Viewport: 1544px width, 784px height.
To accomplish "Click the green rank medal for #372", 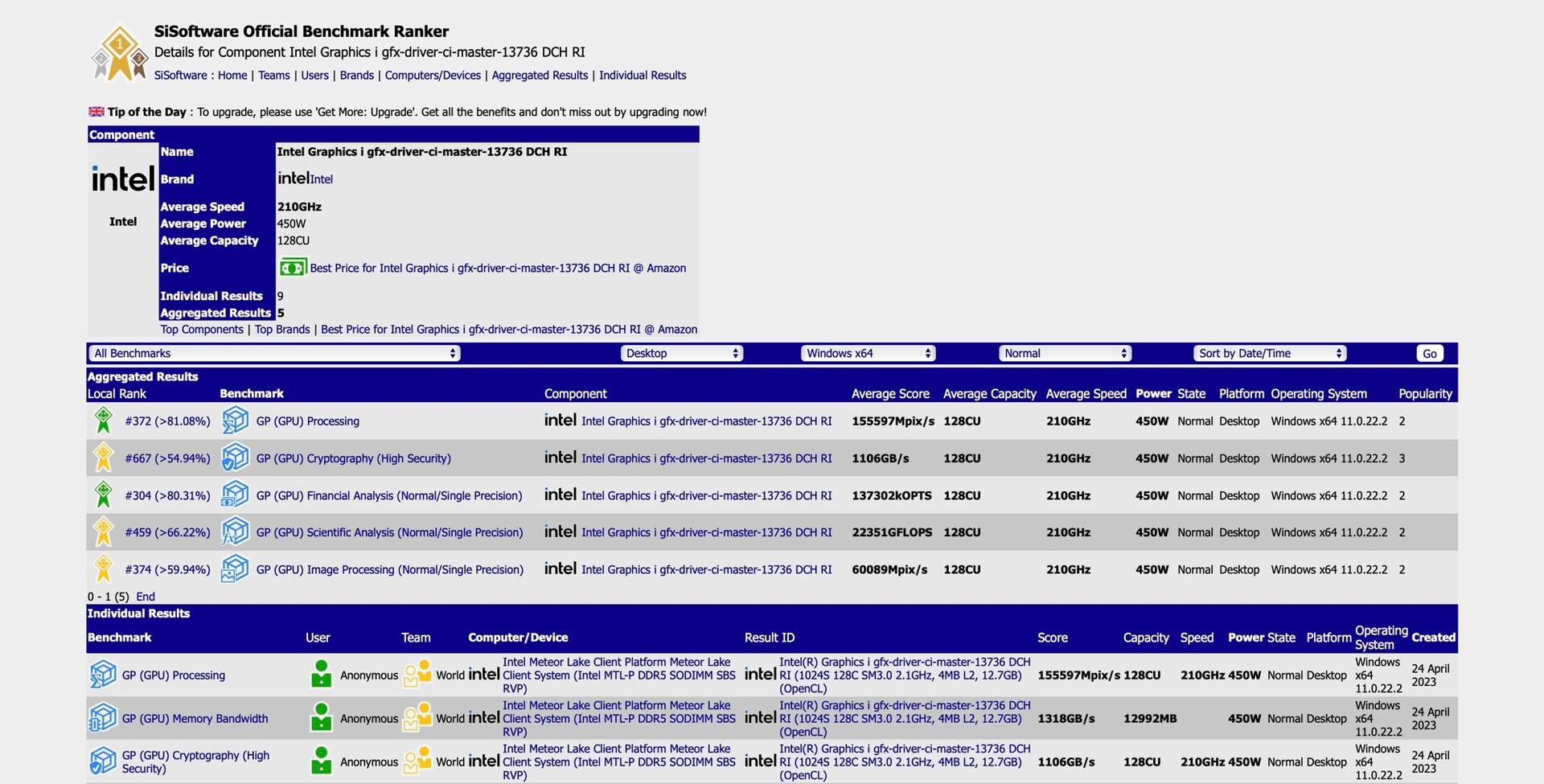I will coord(103,421).
